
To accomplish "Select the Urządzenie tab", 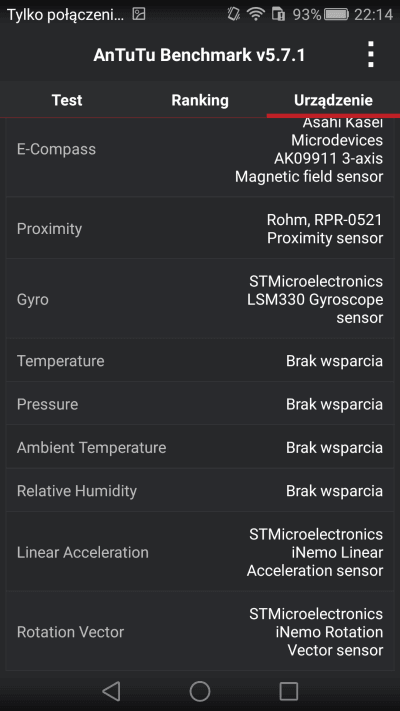I will coord(333,100).
